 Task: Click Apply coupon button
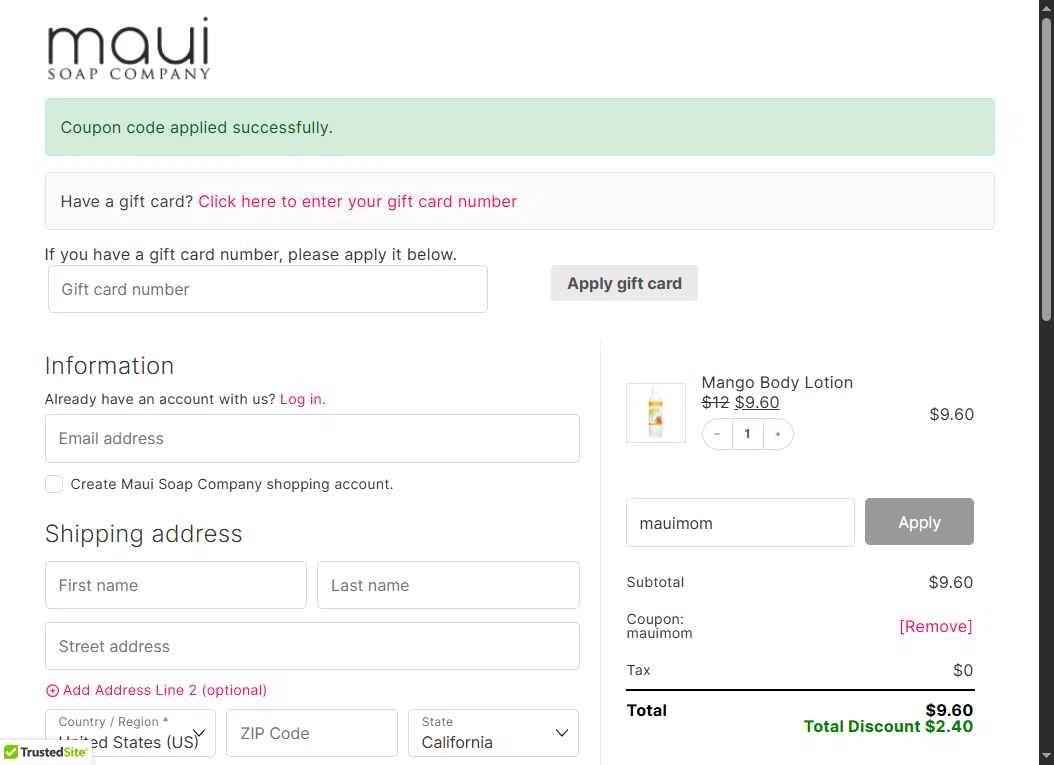click(x=919, y=522)
